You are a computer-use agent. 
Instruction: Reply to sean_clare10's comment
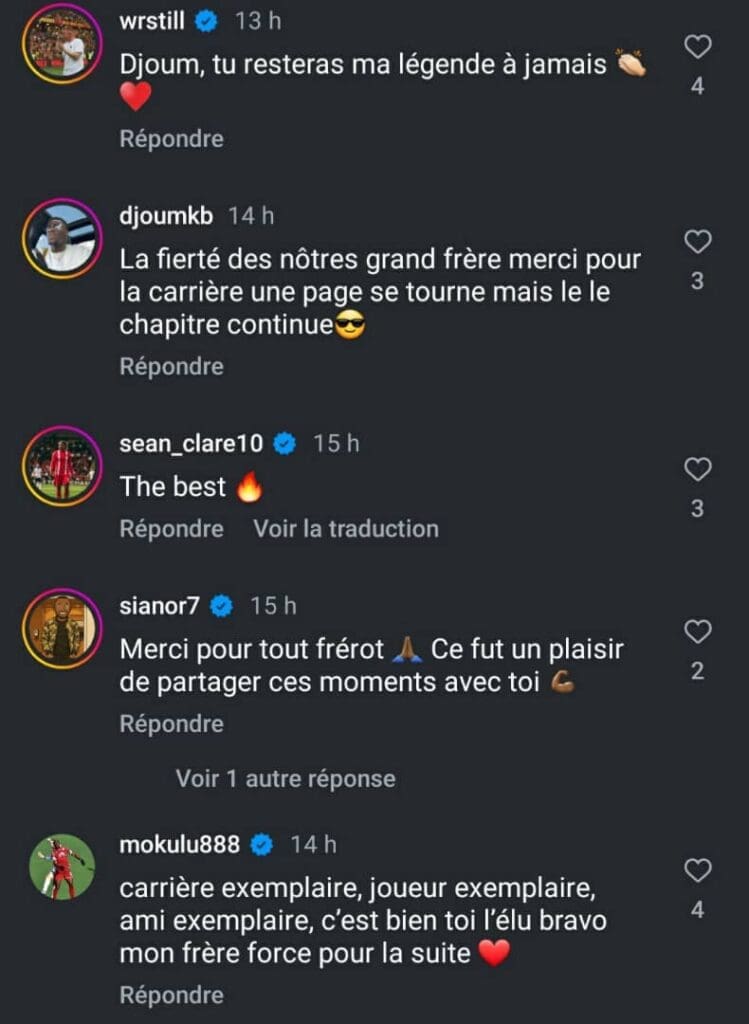(x=171, y=528)
